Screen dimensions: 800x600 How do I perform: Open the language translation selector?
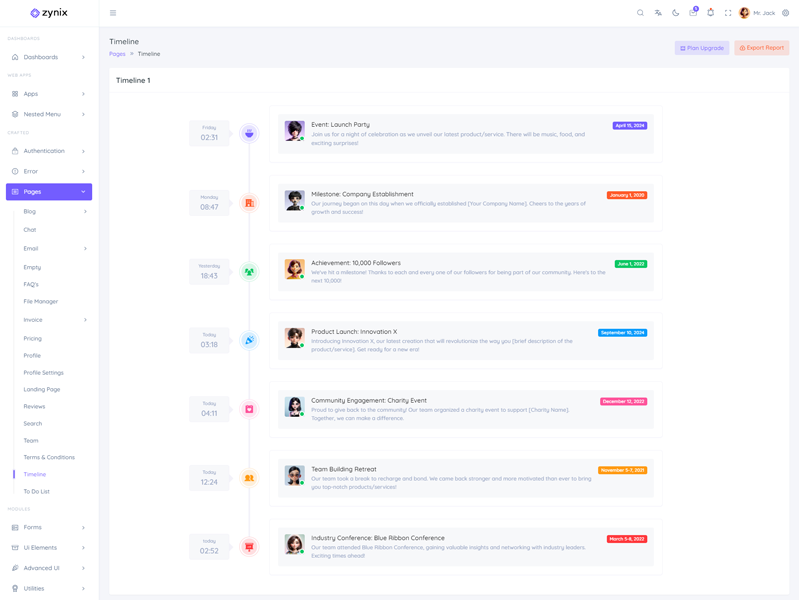pos(658,13)
